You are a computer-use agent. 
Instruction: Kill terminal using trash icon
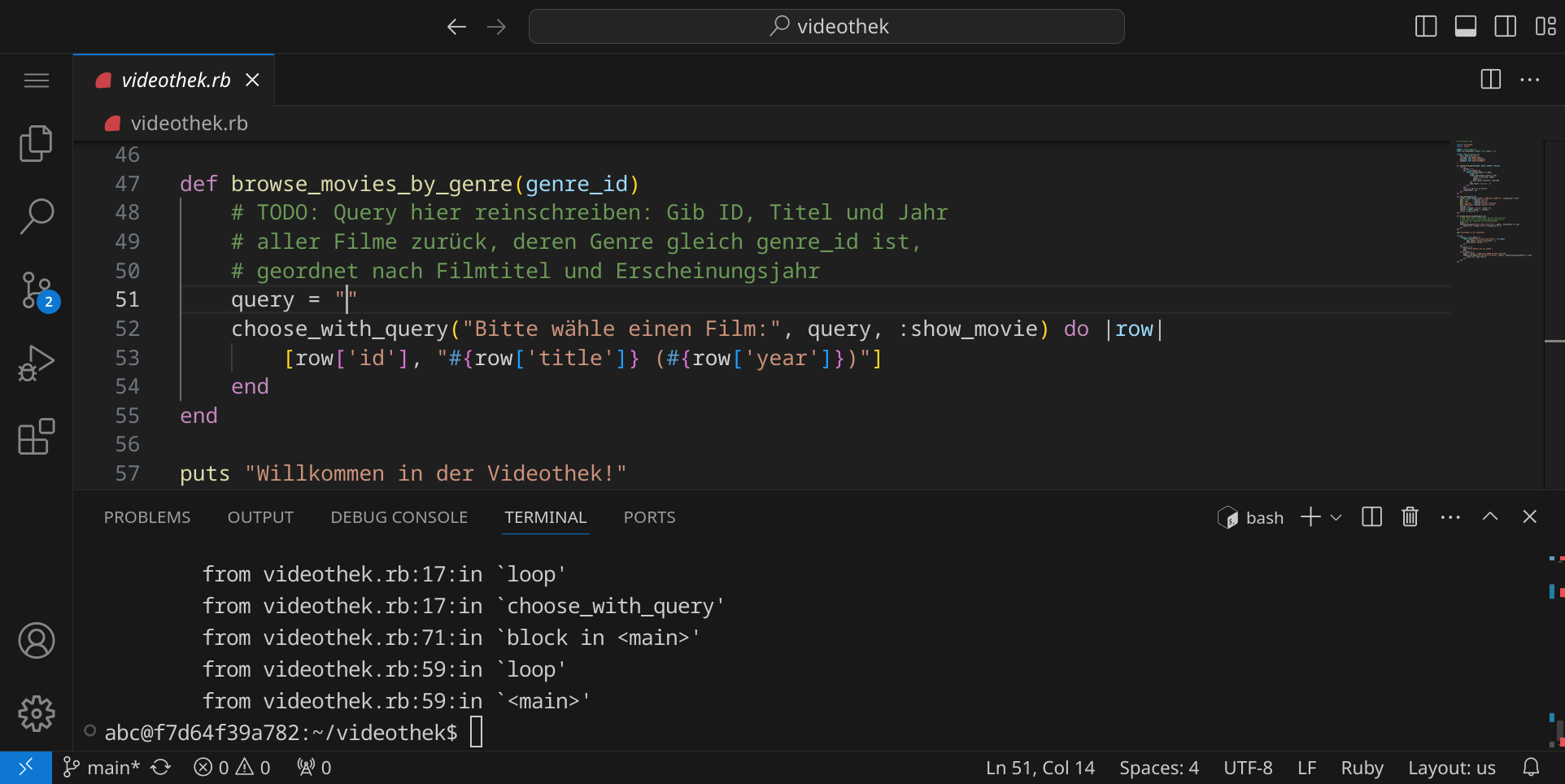[x=1410, y=517]
